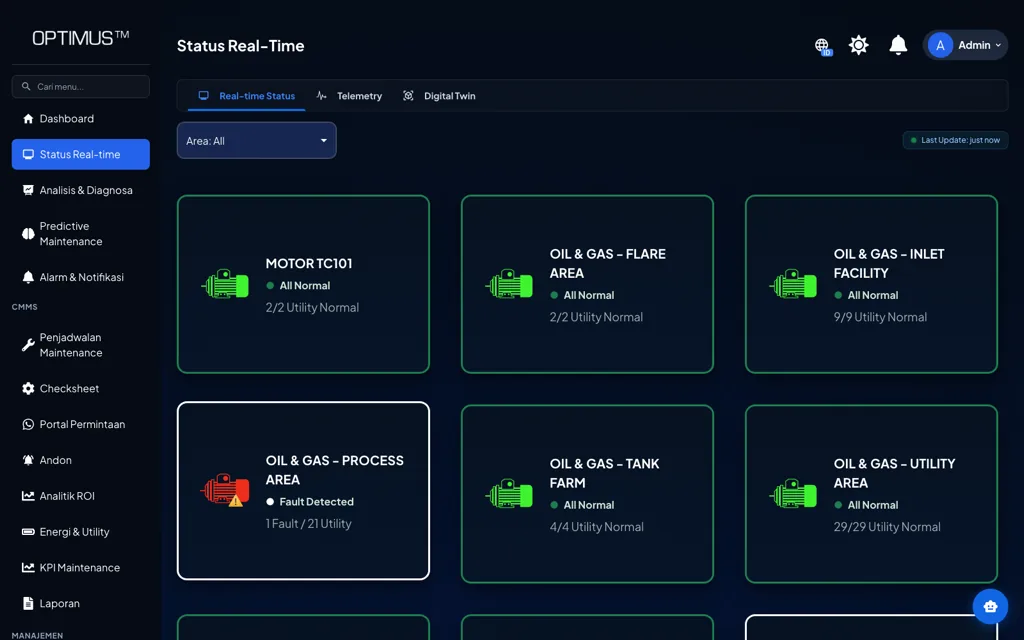Click the Alarm & Notifikasi bell icon in sidebar
Screen dimensions: 1024x640
pos(28,278)
